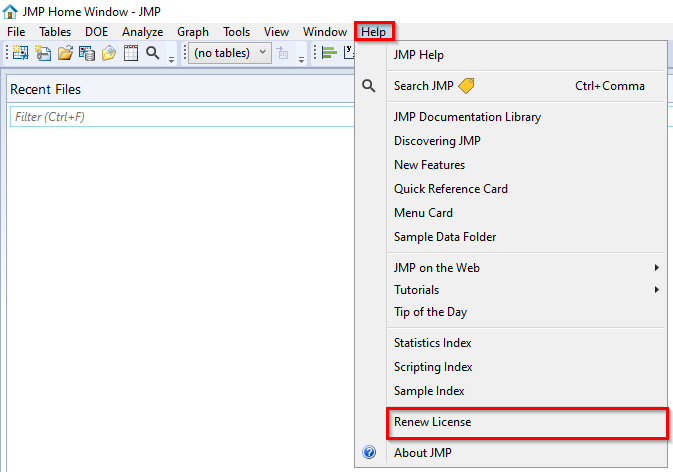Click the magnifier icon beside Search JMP

coord(369,86)
